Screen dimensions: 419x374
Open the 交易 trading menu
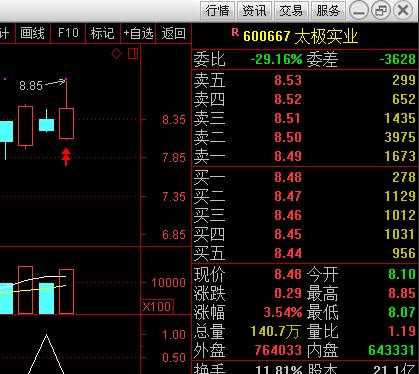click(x=291, y=10)
